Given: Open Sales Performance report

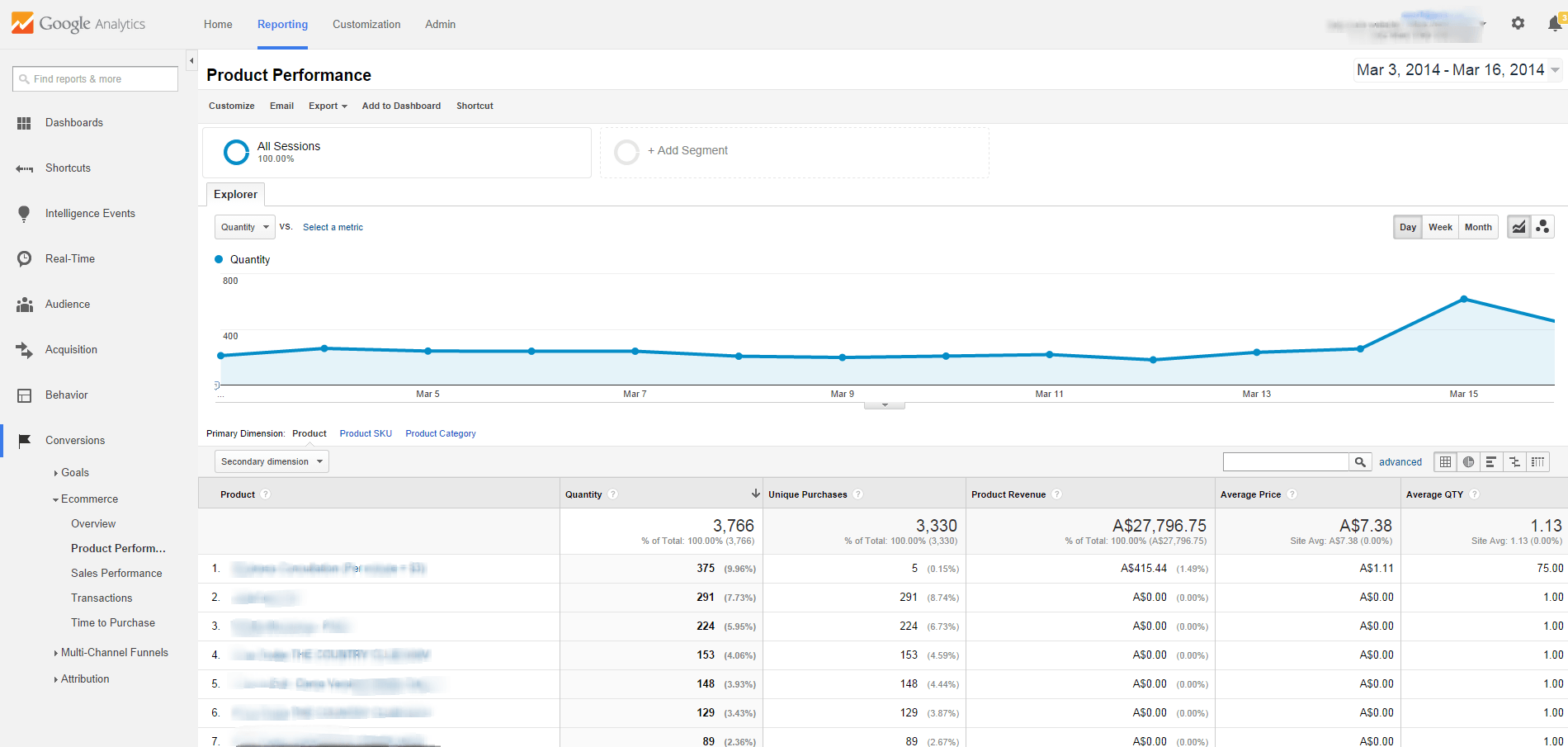Looking at the screenshot, I should 116,572.
